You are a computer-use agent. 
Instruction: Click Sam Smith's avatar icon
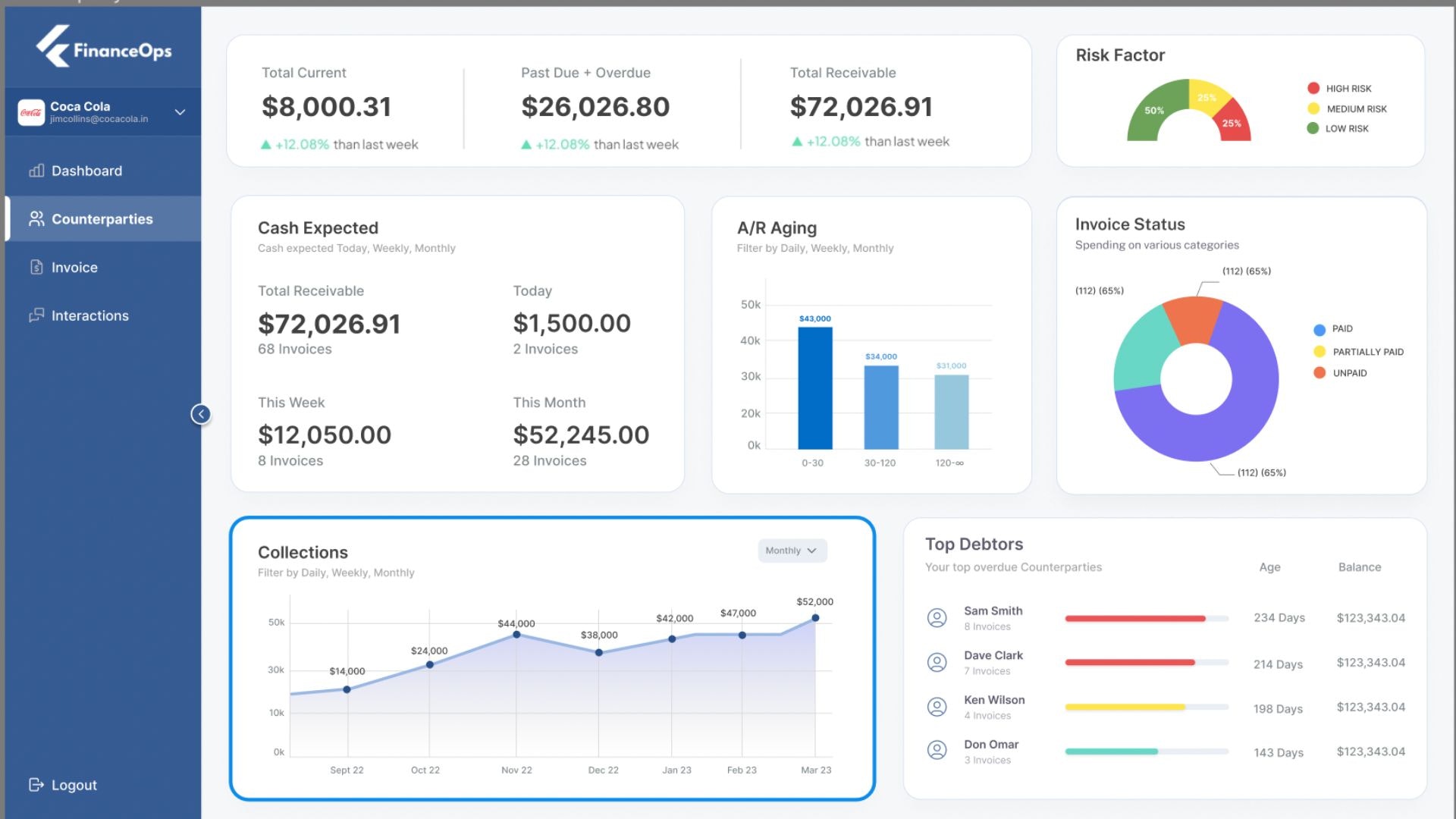click(x=937, y=618)
